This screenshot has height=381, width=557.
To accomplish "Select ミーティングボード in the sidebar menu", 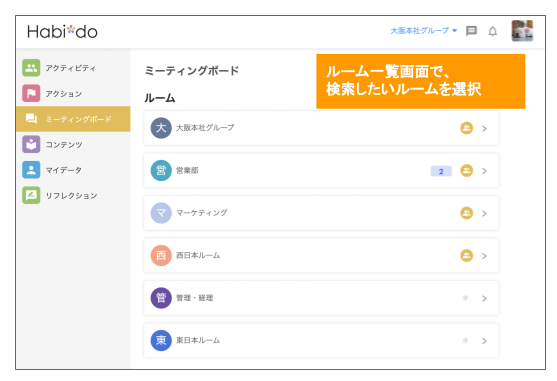I will click(73, 119).
